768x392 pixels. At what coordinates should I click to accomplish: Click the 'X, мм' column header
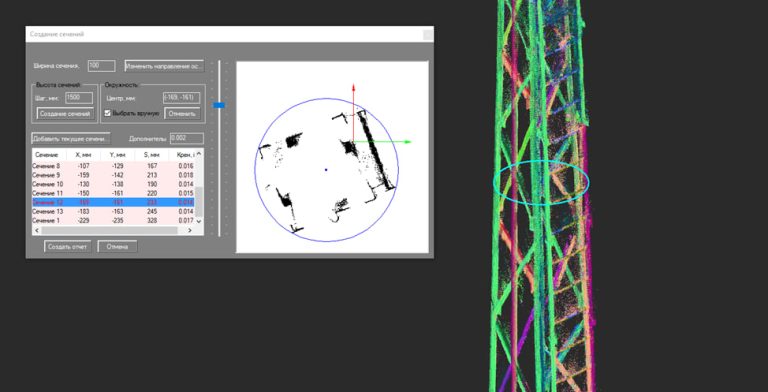coord(83,155)
